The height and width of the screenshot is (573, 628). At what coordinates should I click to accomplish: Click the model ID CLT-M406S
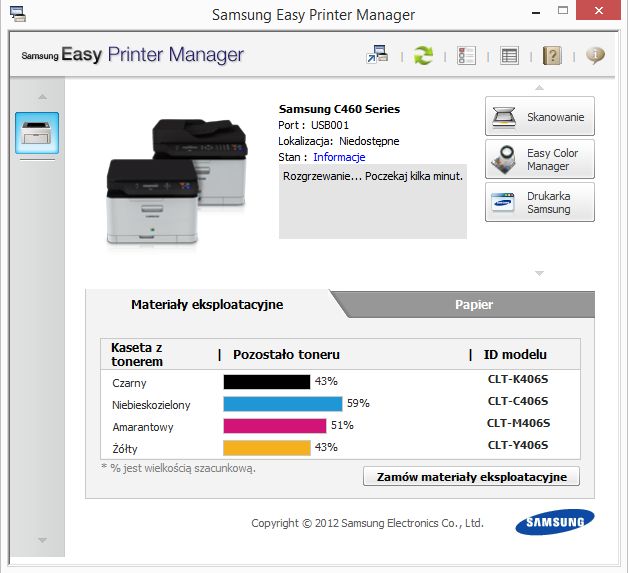(518, 423)
